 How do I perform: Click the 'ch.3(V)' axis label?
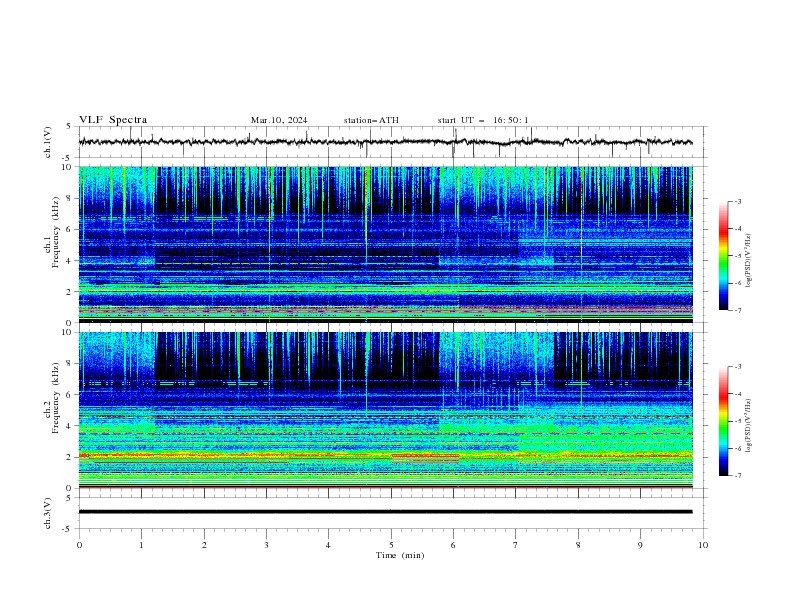click(48, 513)
